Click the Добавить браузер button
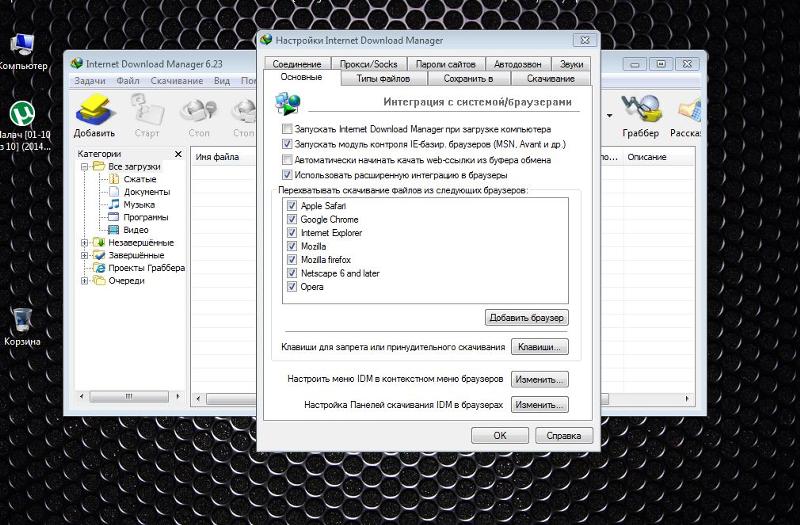The width and height of the screenshot is (800, 525). pyautogui.click(x=527, y=317)
